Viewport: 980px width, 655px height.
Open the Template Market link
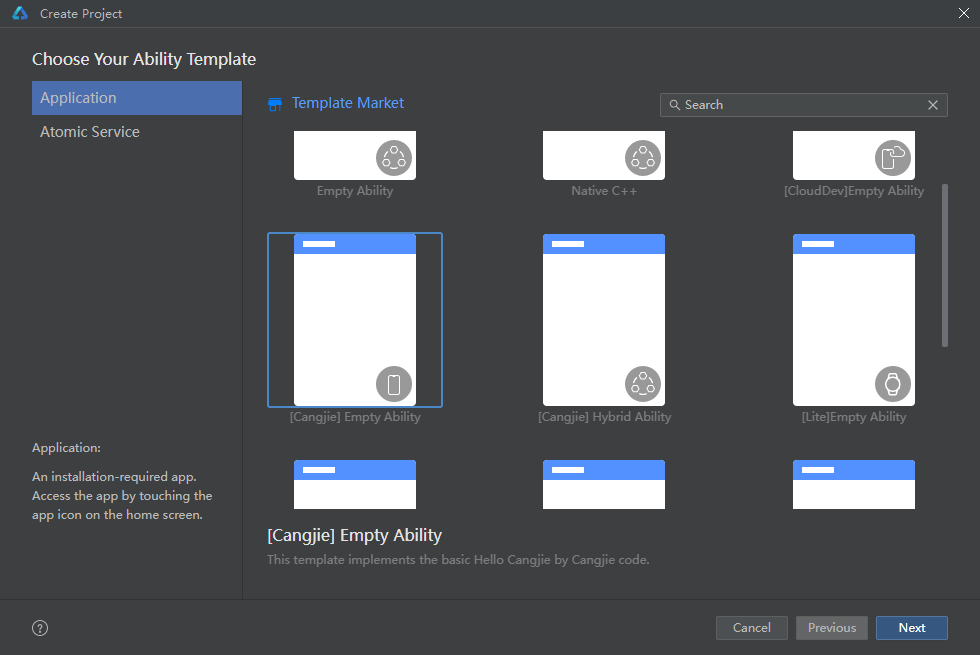tap(348, 103)
